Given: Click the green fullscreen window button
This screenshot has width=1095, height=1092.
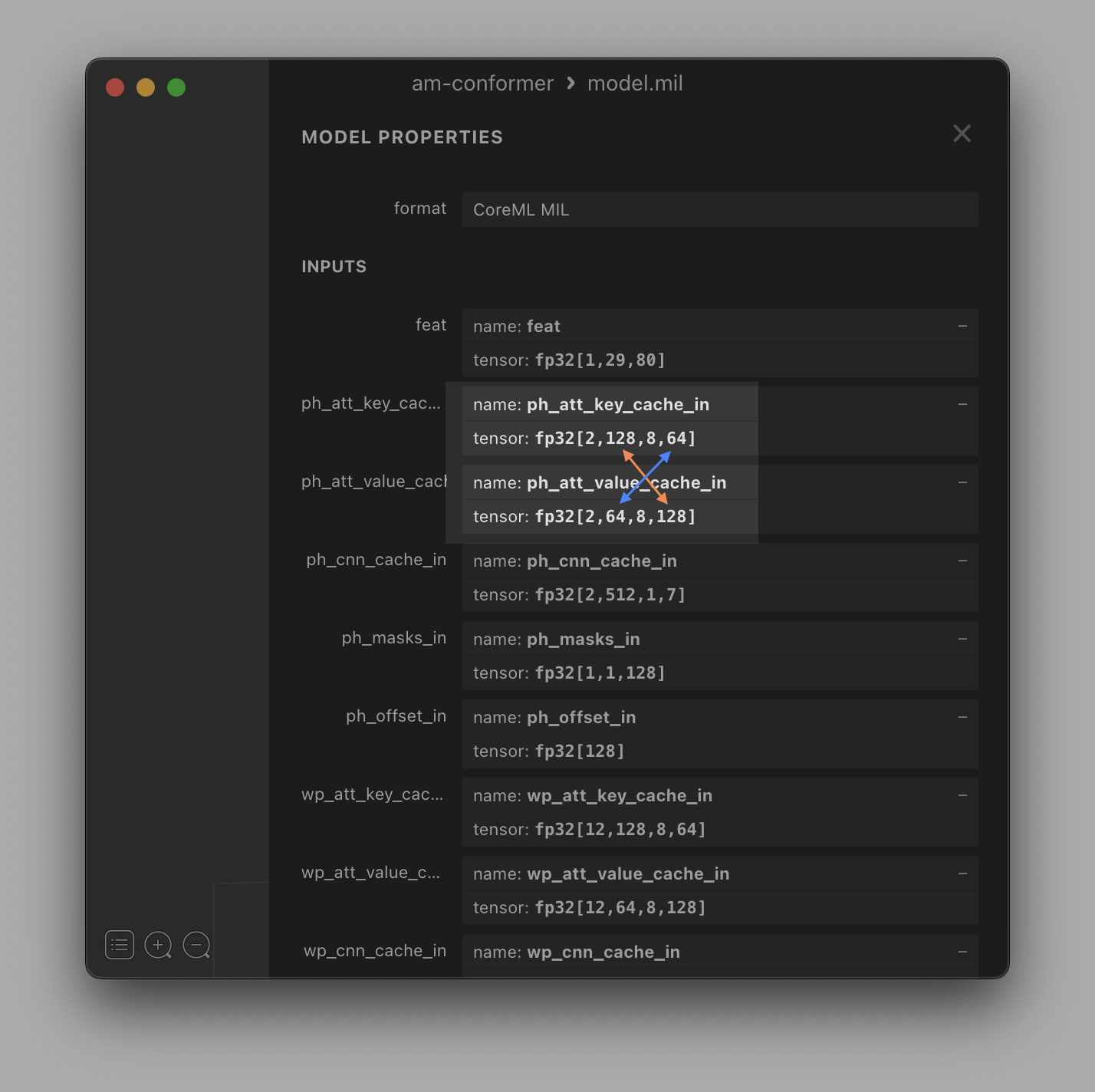Looking at the screenshot, I should 176,87.
